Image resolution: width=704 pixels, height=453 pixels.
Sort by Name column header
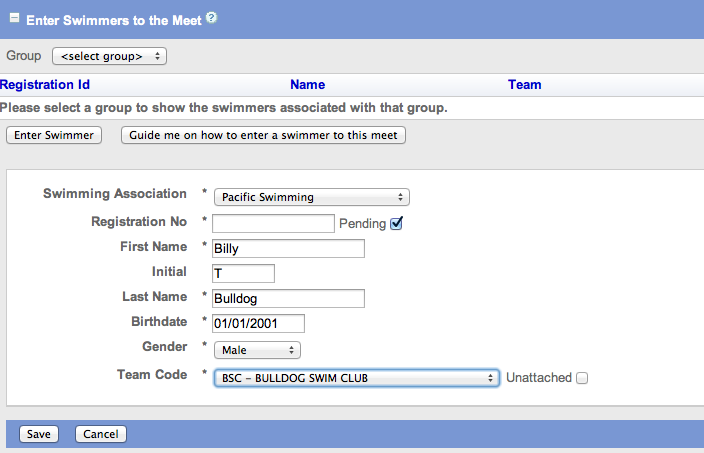[307, 85]
